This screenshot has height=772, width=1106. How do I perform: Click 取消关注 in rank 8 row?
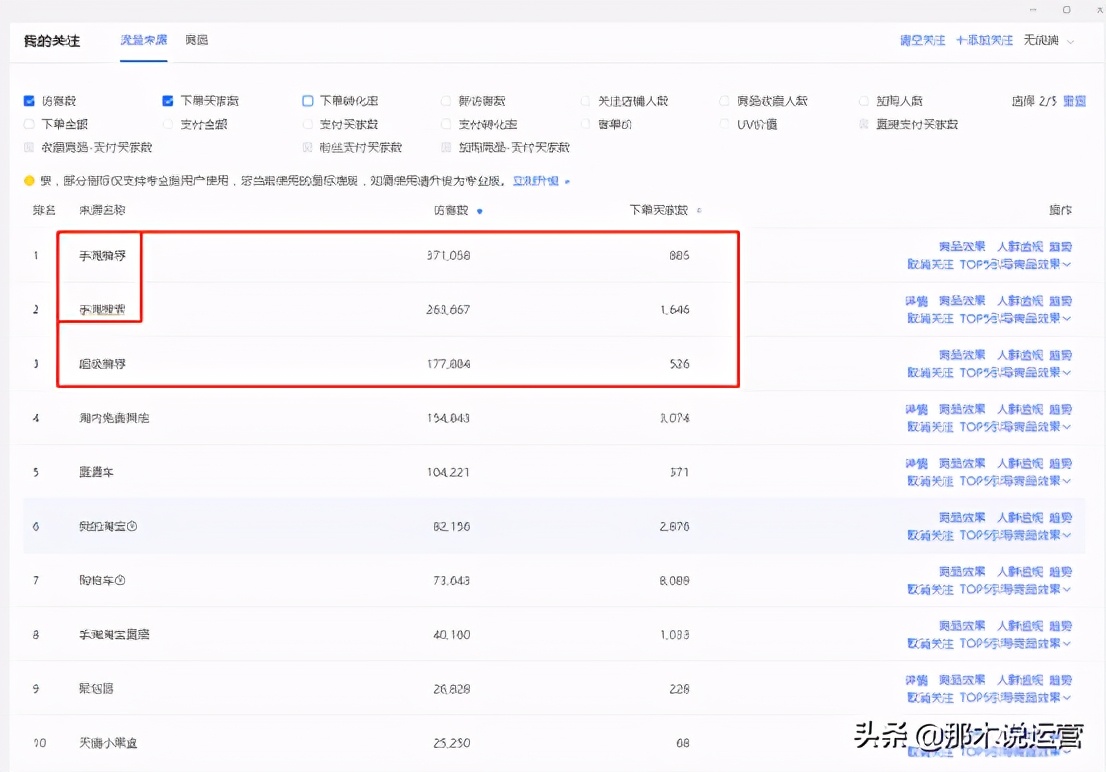coord(930,644)
